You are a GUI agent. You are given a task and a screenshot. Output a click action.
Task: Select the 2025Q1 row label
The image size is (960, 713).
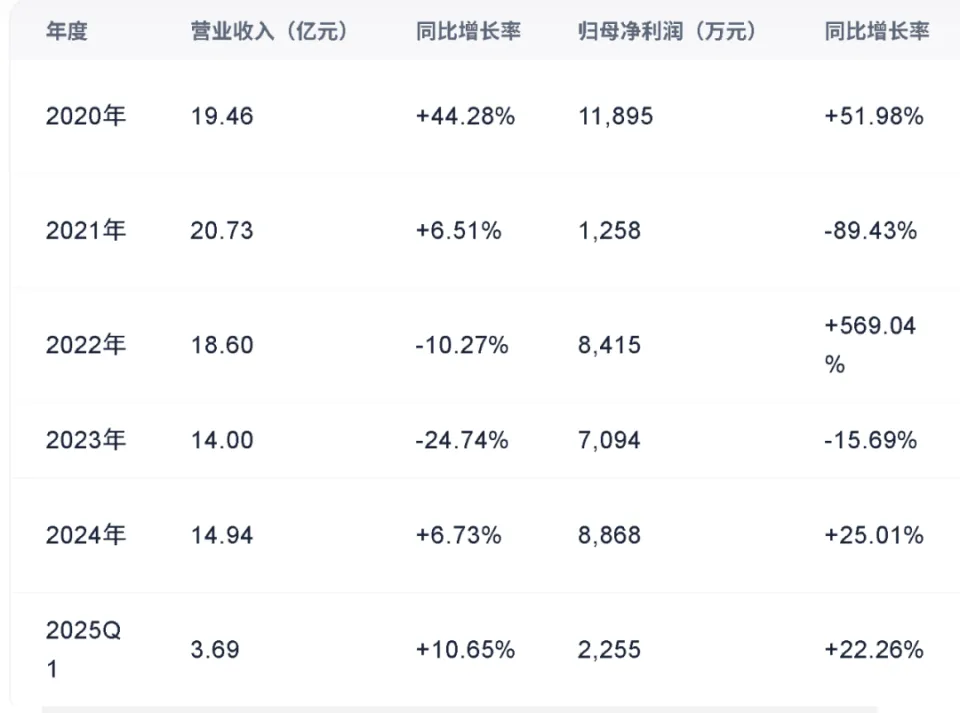click(x=82, y=650)
